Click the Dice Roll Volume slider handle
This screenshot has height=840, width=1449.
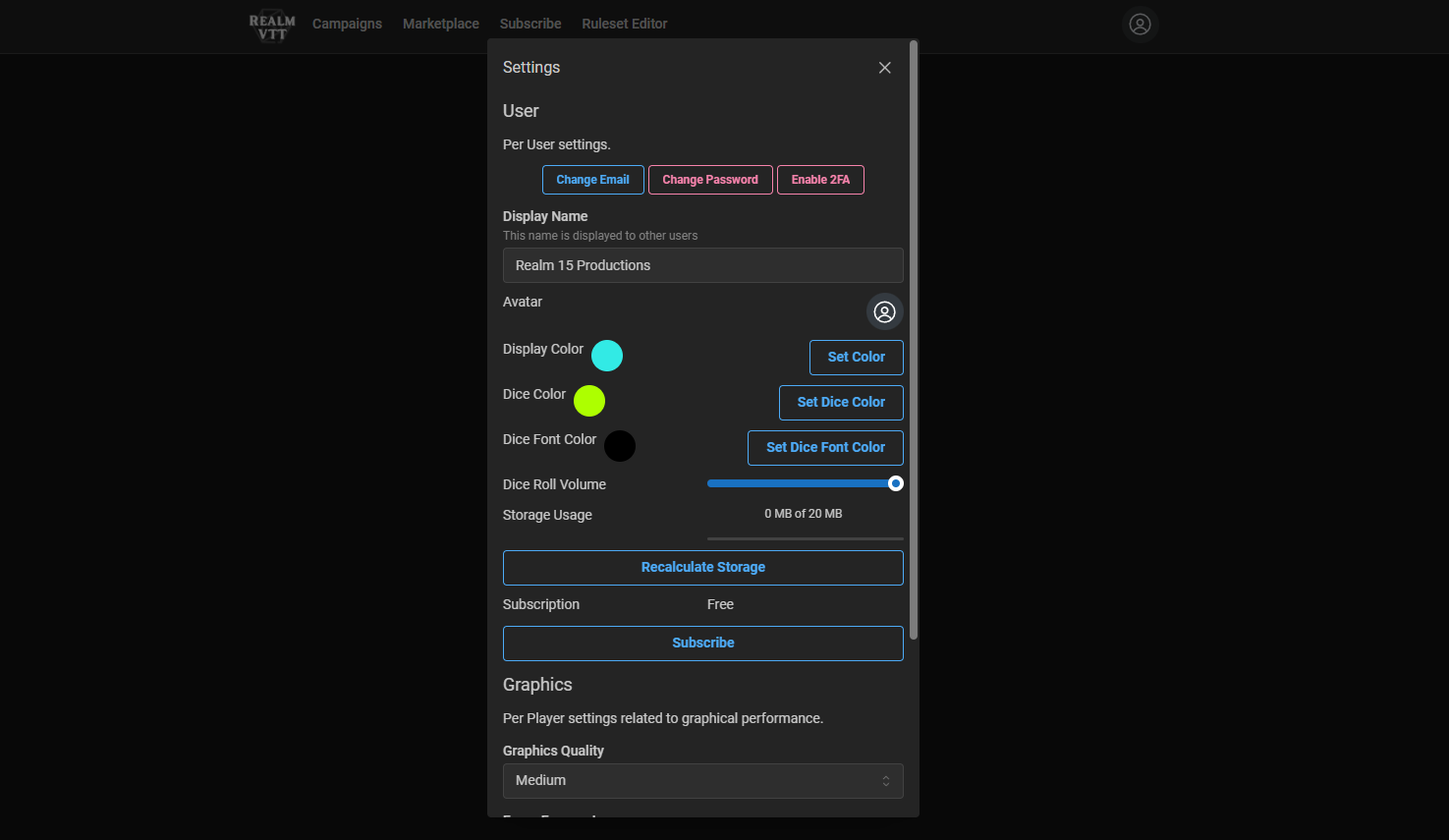pos(895,483)
